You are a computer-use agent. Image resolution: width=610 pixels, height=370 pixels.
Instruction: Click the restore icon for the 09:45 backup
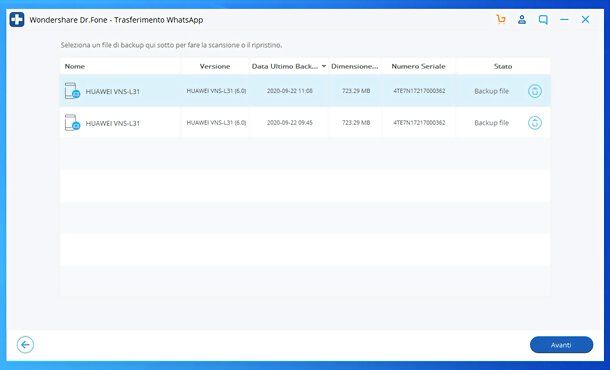point(535,123)
